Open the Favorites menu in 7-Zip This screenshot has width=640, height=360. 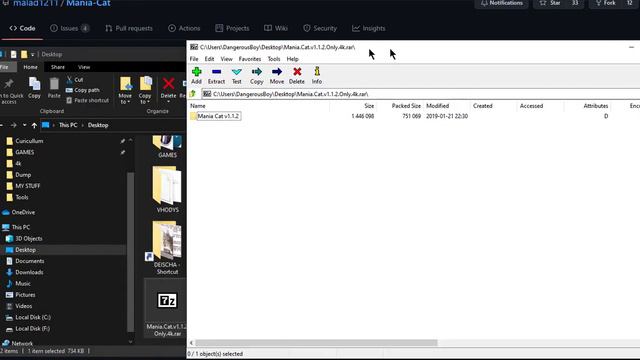coord(250,59)
